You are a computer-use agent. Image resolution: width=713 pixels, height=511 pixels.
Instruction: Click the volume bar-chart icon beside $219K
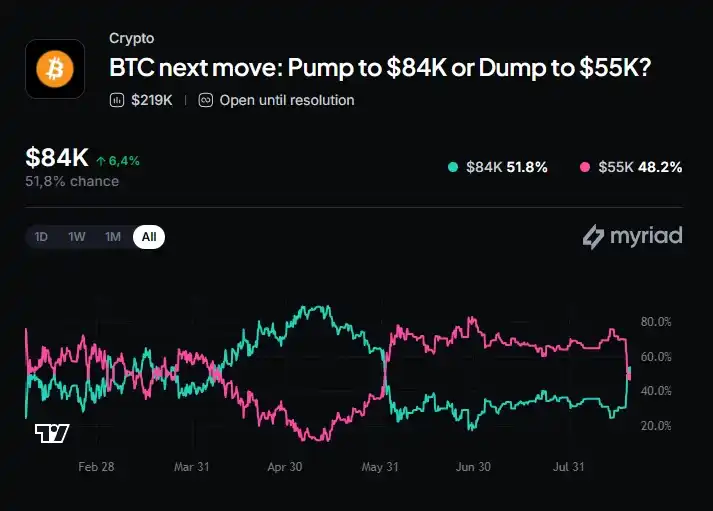[x=117, y=100]
